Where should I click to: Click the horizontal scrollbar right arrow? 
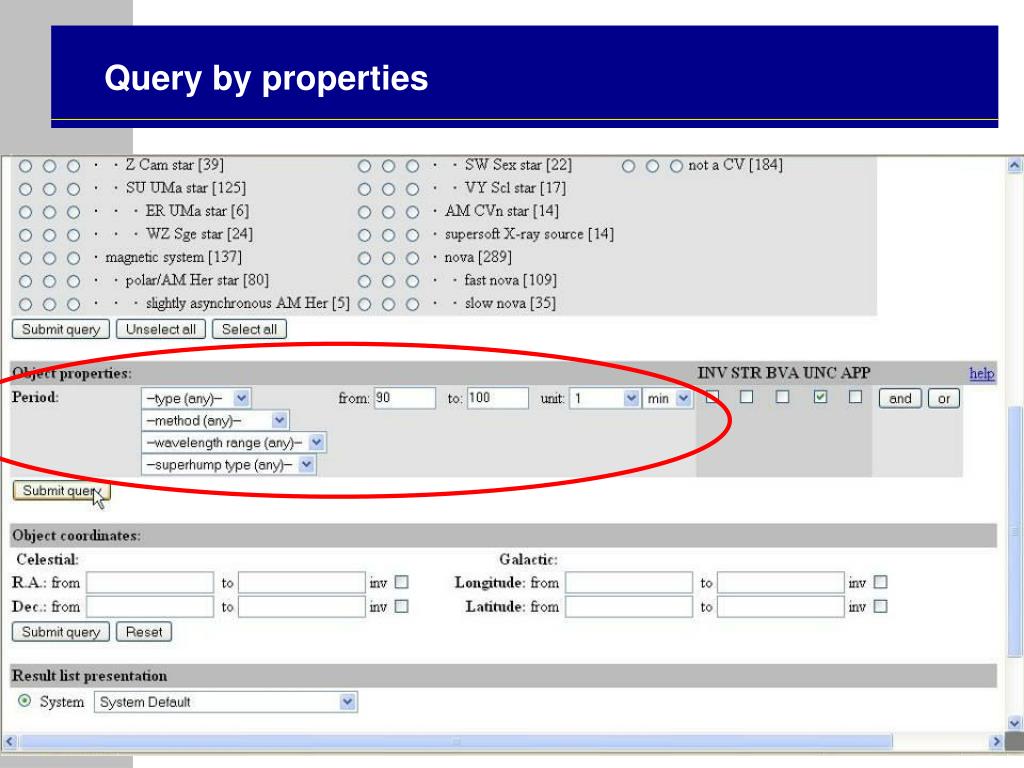[996, 742]
